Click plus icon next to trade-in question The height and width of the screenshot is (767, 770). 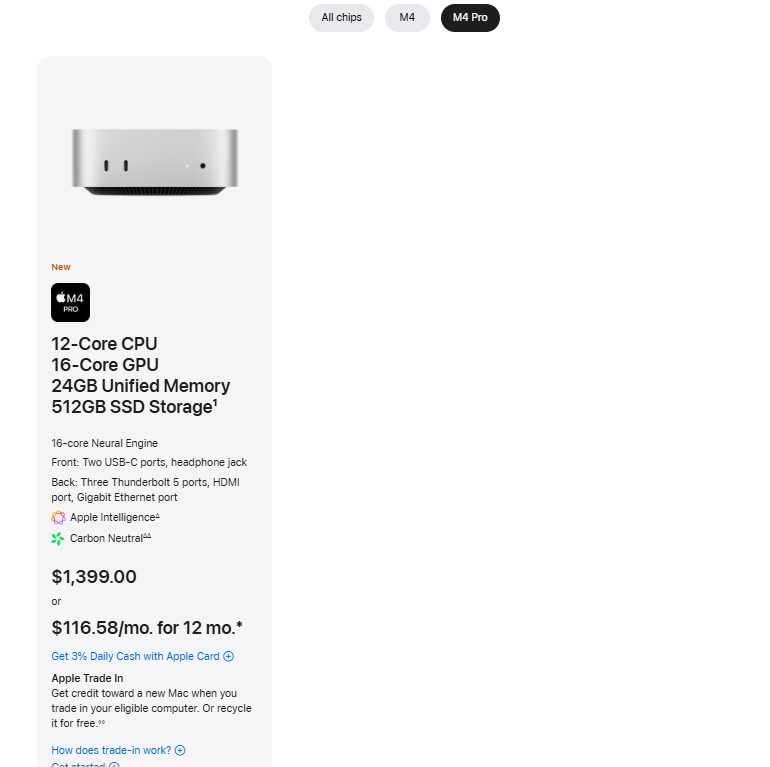(180, 750)
